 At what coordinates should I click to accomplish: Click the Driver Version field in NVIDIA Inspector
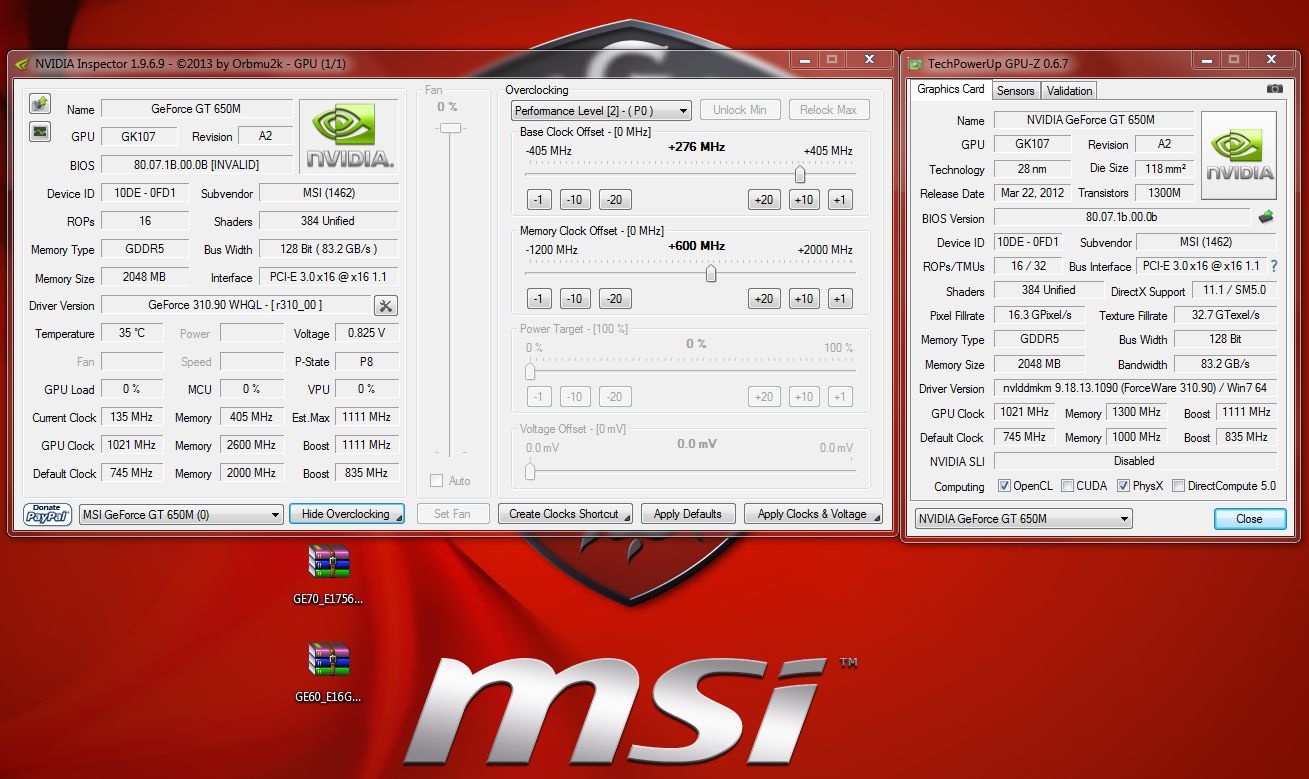point(235,305)
